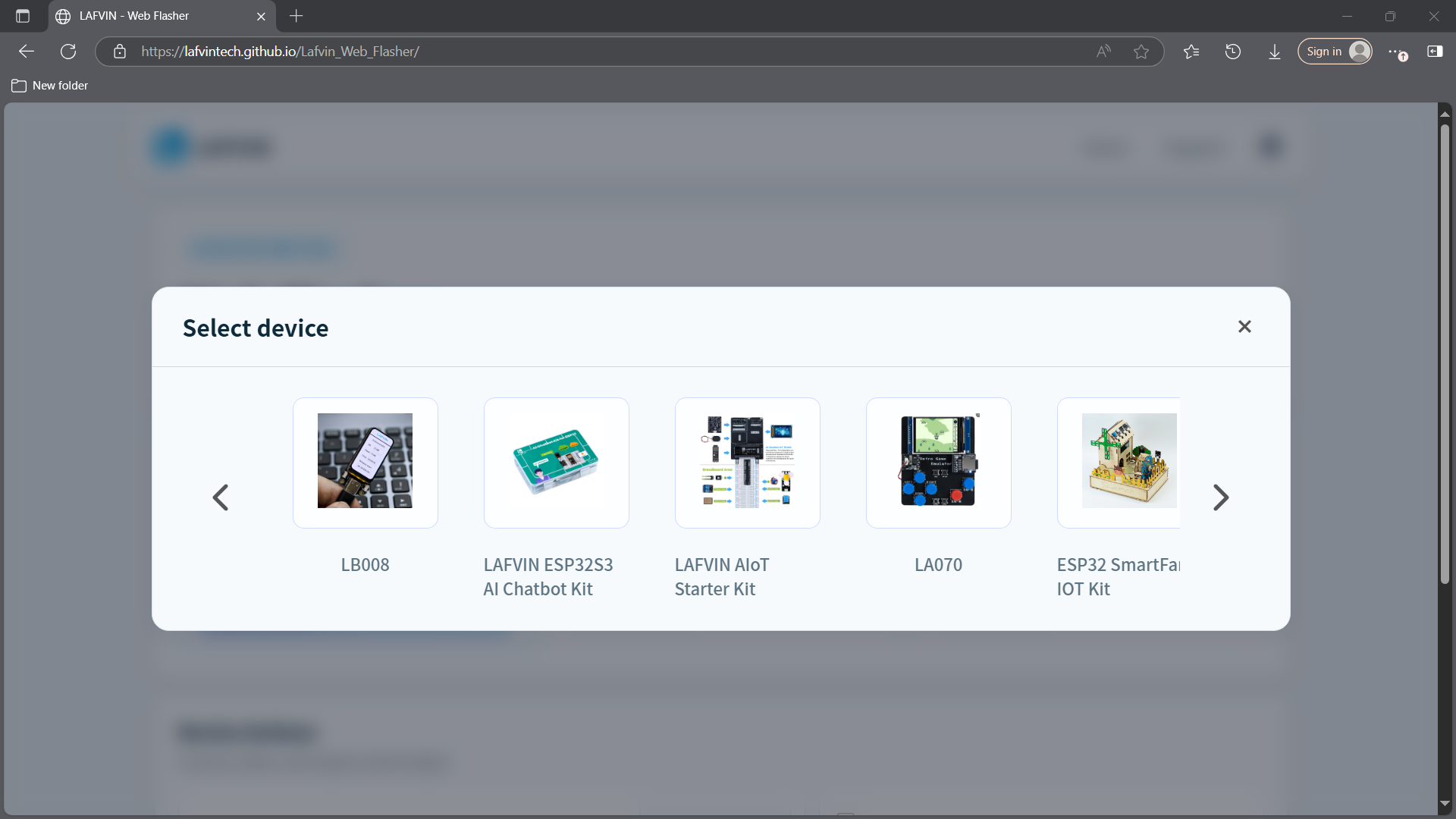Show next devices in the carousel

point(1220,497)
